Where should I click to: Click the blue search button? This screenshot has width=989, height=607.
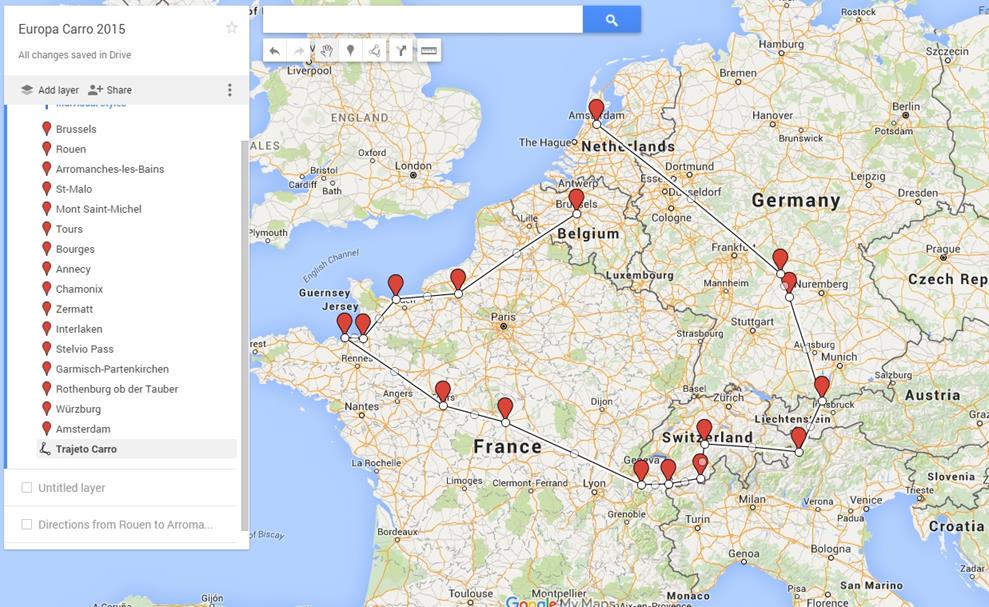pyautogui.click(x=611, y=20)
